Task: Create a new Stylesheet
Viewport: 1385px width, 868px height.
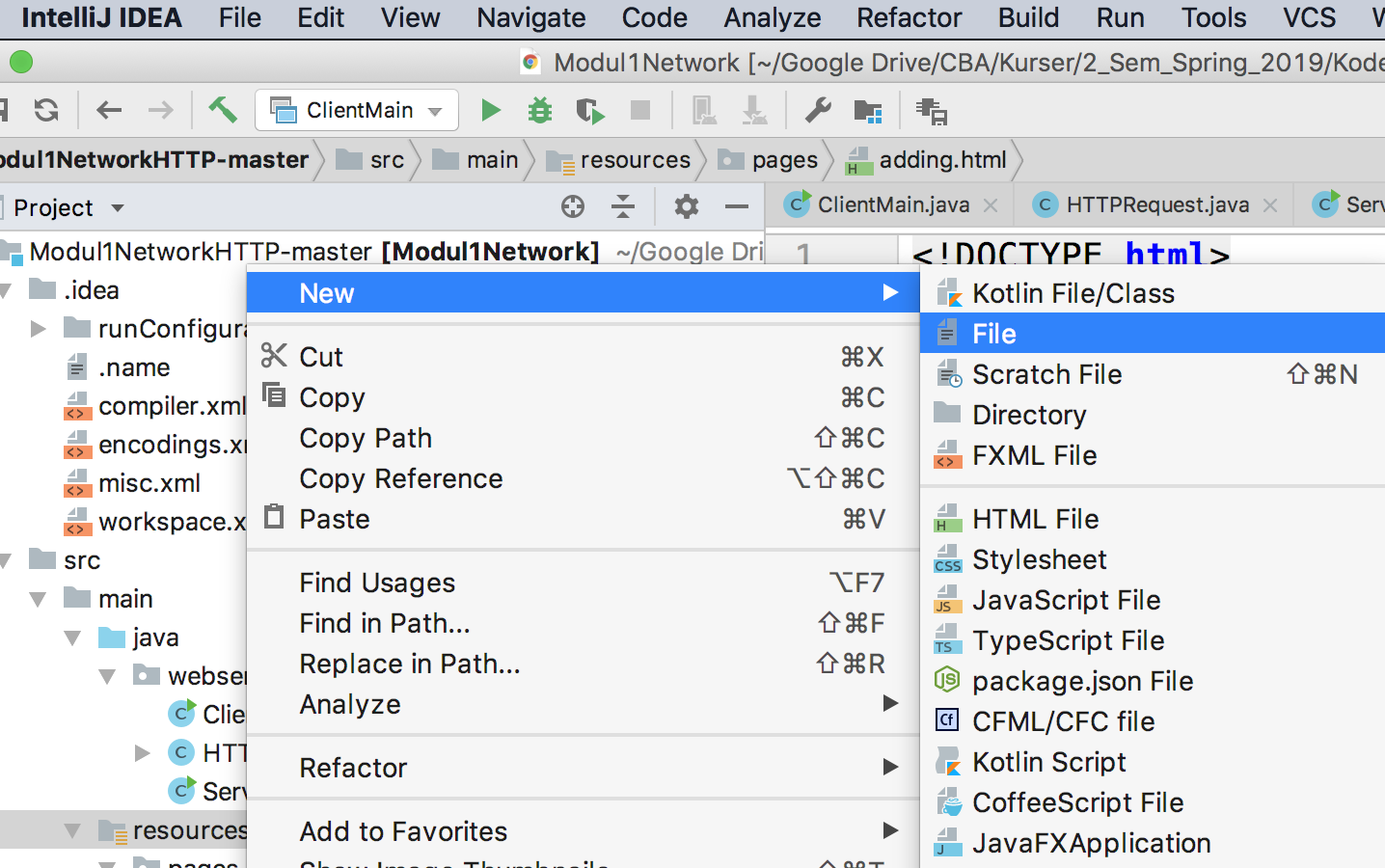Action: [x=1153, y=559]
